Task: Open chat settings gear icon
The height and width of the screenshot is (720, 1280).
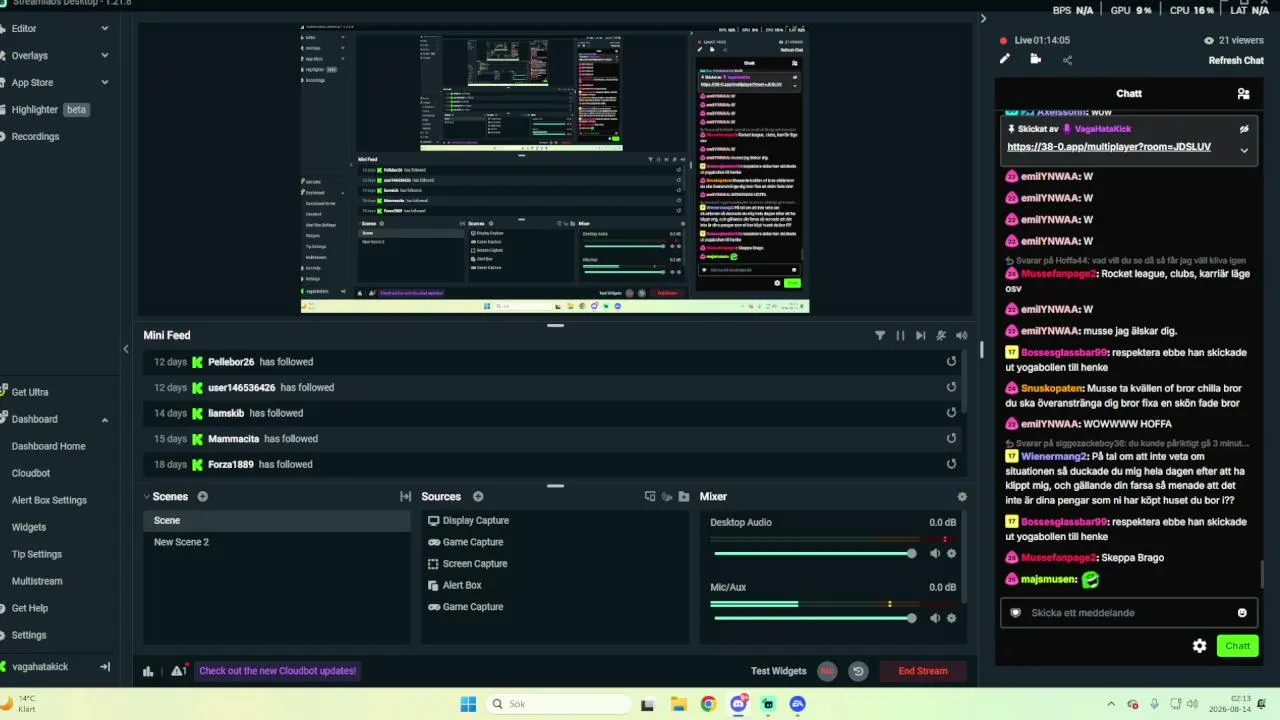Action: (x=1200, y=646)
